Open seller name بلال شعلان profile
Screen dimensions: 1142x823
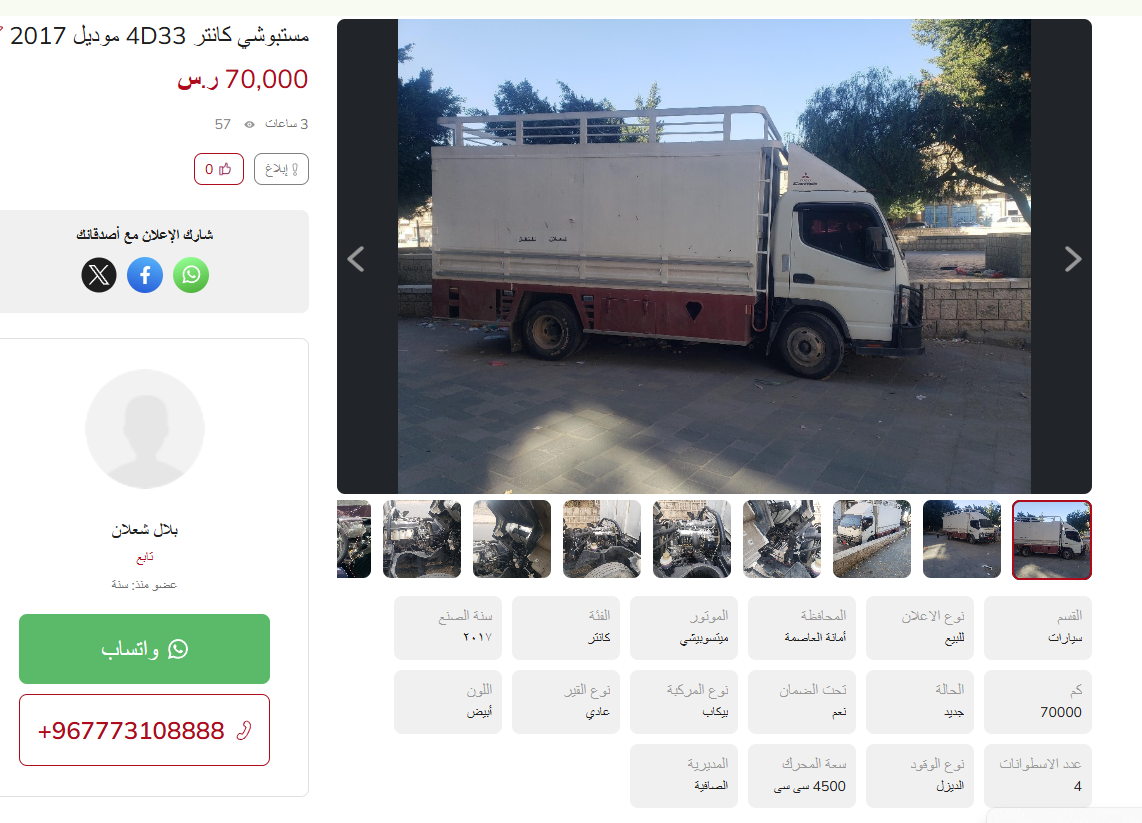144,529
